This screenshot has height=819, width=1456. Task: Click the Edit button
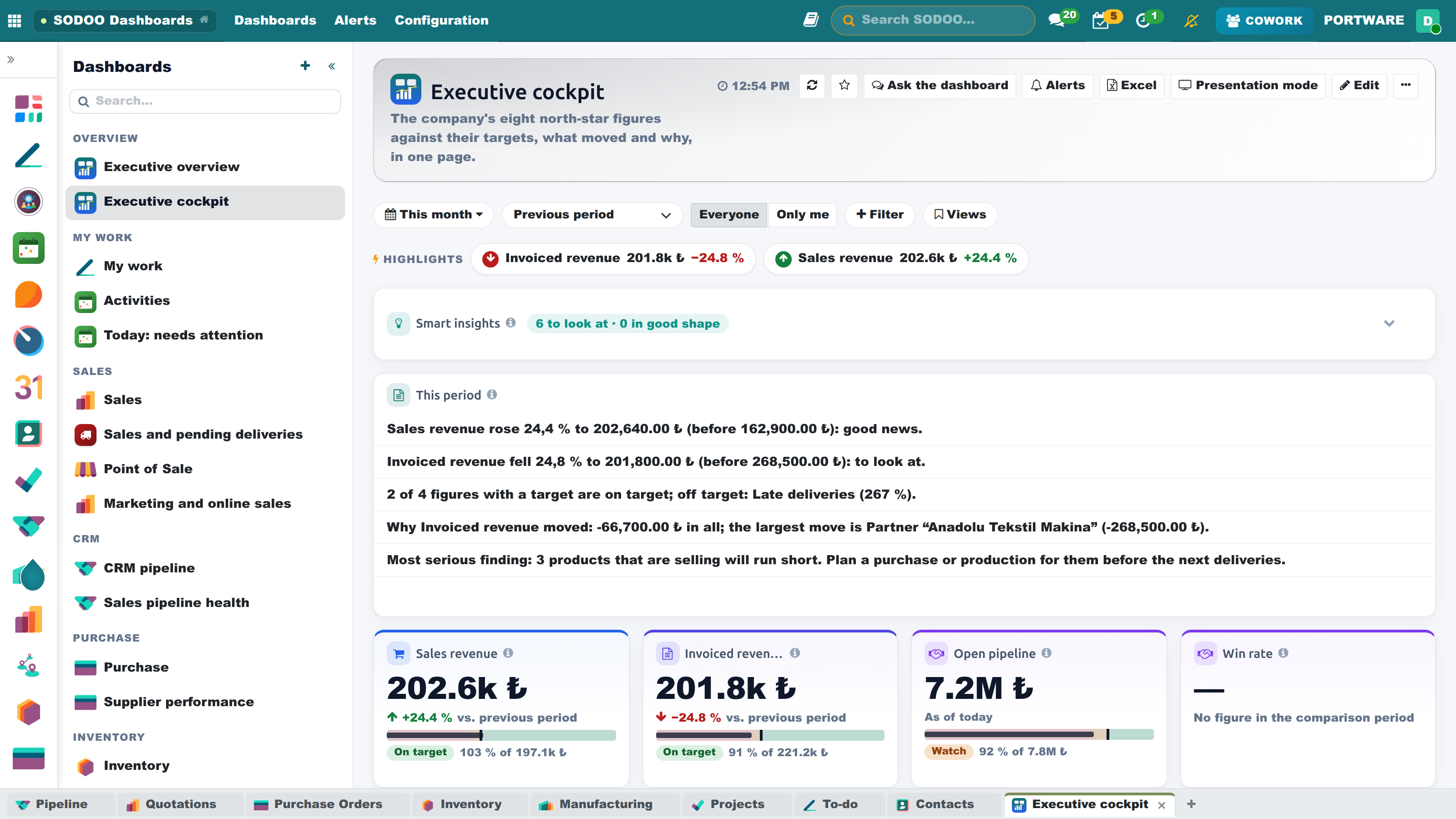1359,86
